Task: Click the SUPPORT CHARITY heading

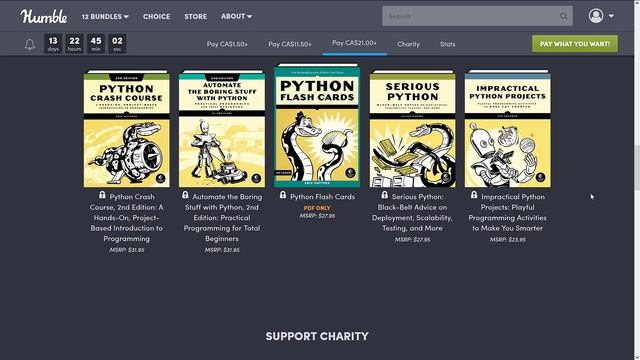Action: (x=317, y=336)
